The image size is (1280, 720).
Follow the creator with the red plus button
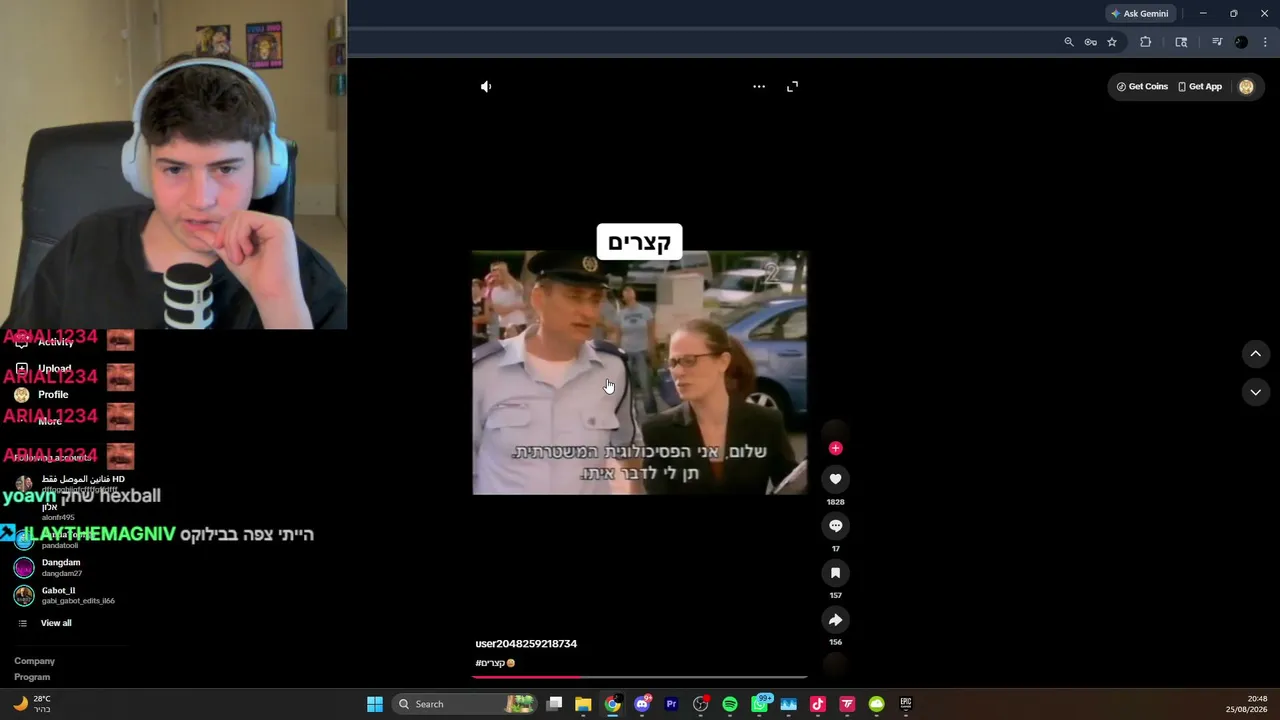(x=835, y=448)
